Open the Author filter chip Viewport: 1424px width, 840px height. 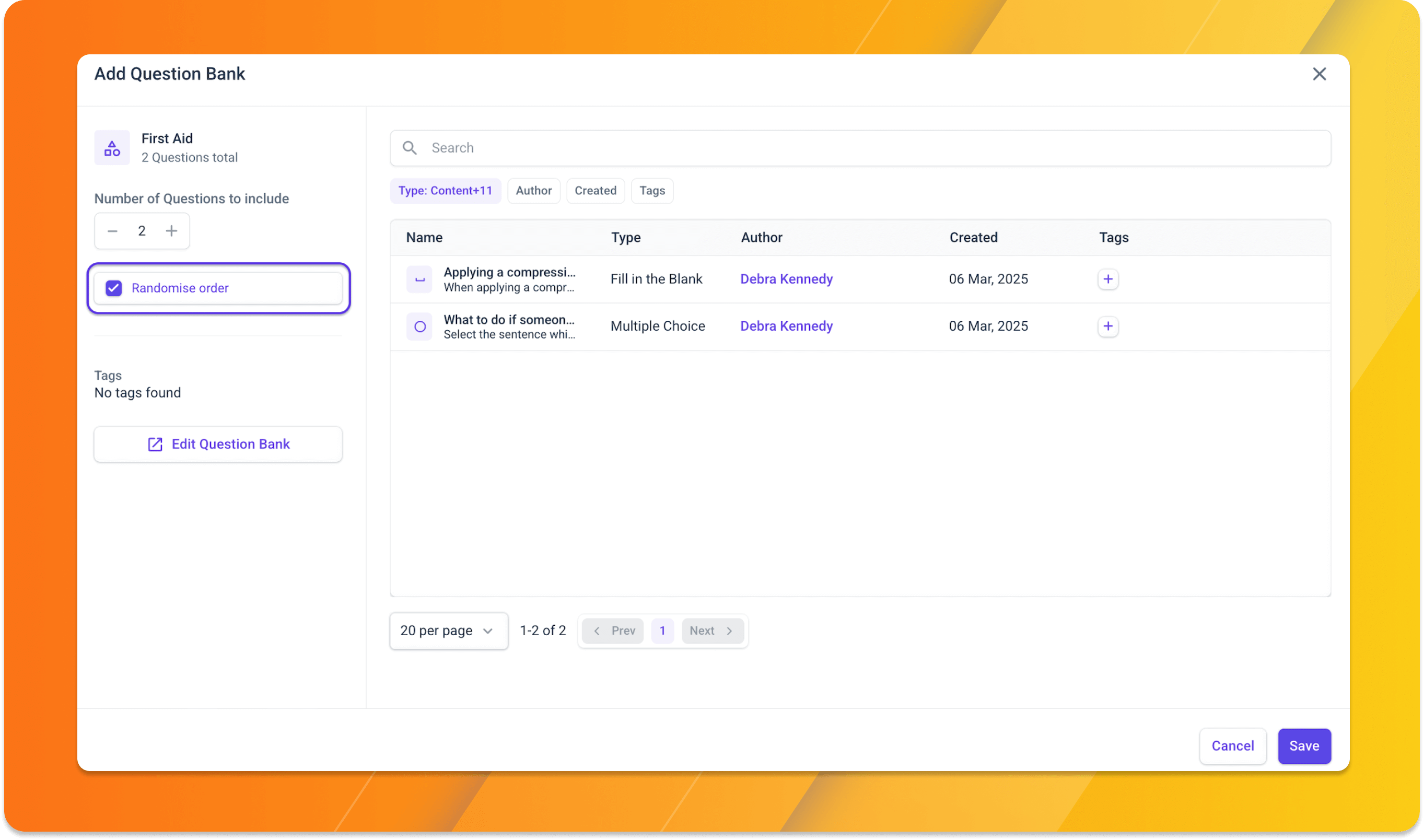click(x=534, y=191)
